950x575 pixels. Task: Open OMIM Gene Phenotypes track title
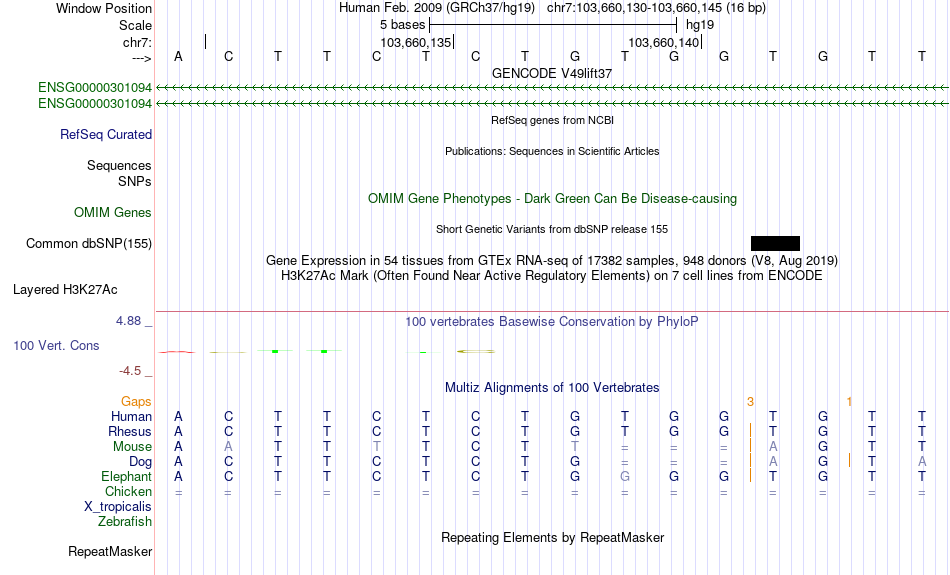(x=553, y=199)
